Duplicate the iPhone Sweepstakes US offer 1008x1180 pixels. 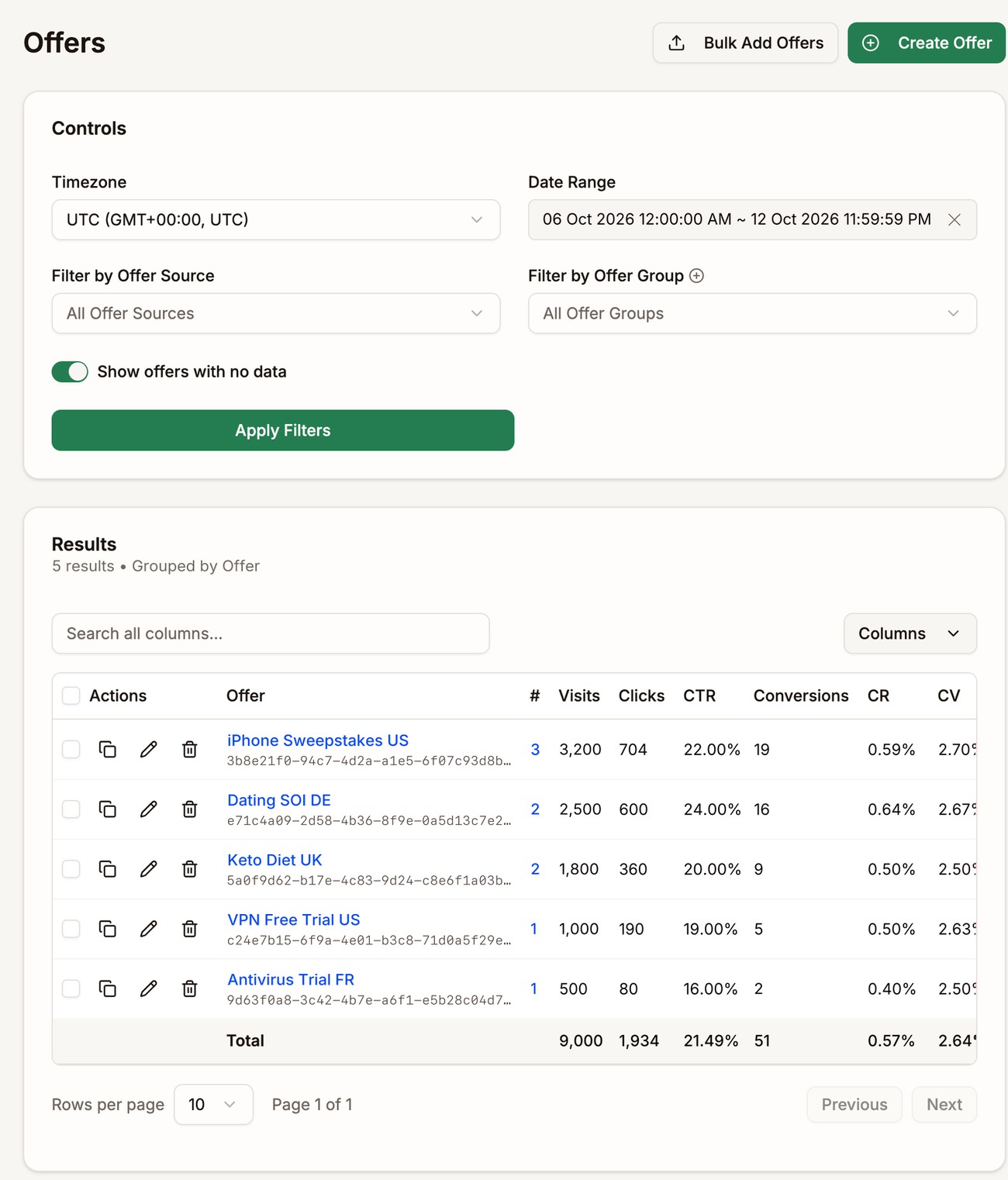pos(108,749)
